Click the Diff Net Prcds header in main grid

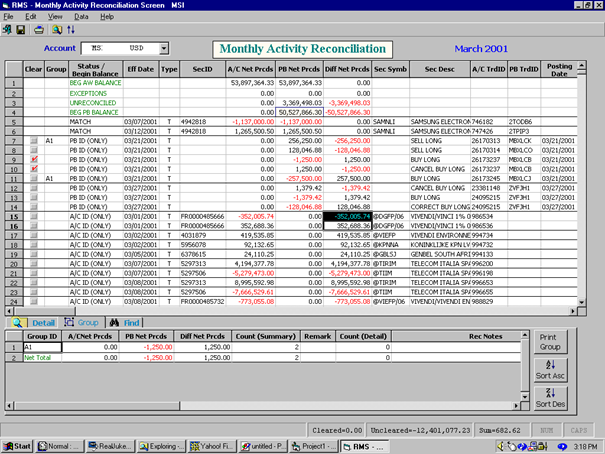click(347, 69)
